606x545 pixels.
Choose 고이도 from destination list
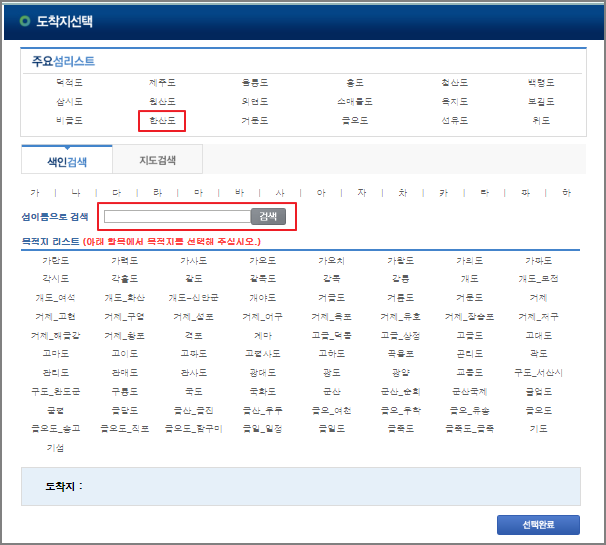(x=124, y=354)
